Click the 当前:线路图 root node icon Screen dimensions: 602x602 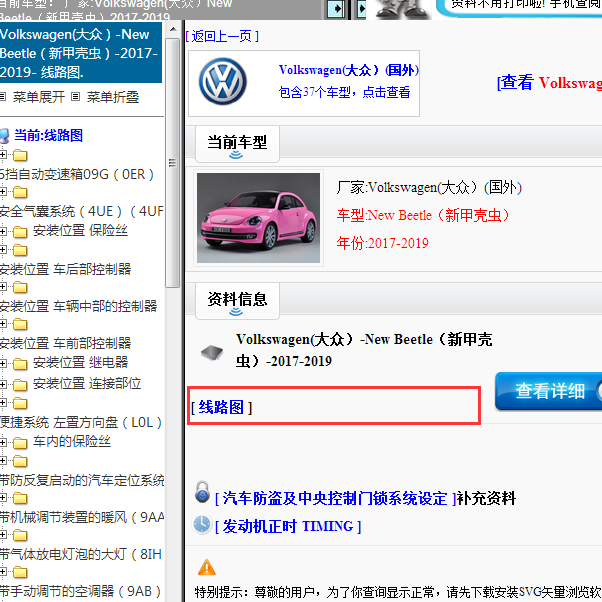pos(4,136)
